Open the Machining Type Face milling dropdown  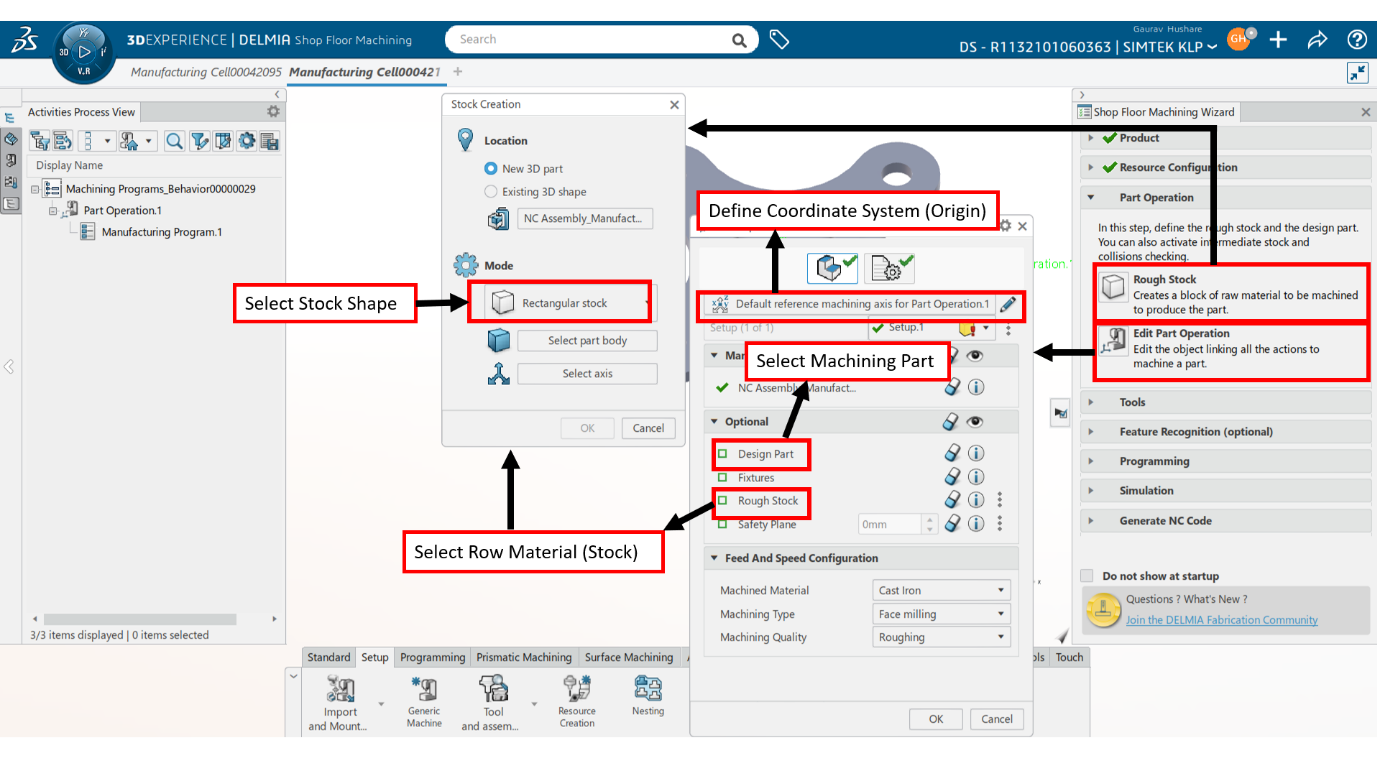(x=942, y=614)
